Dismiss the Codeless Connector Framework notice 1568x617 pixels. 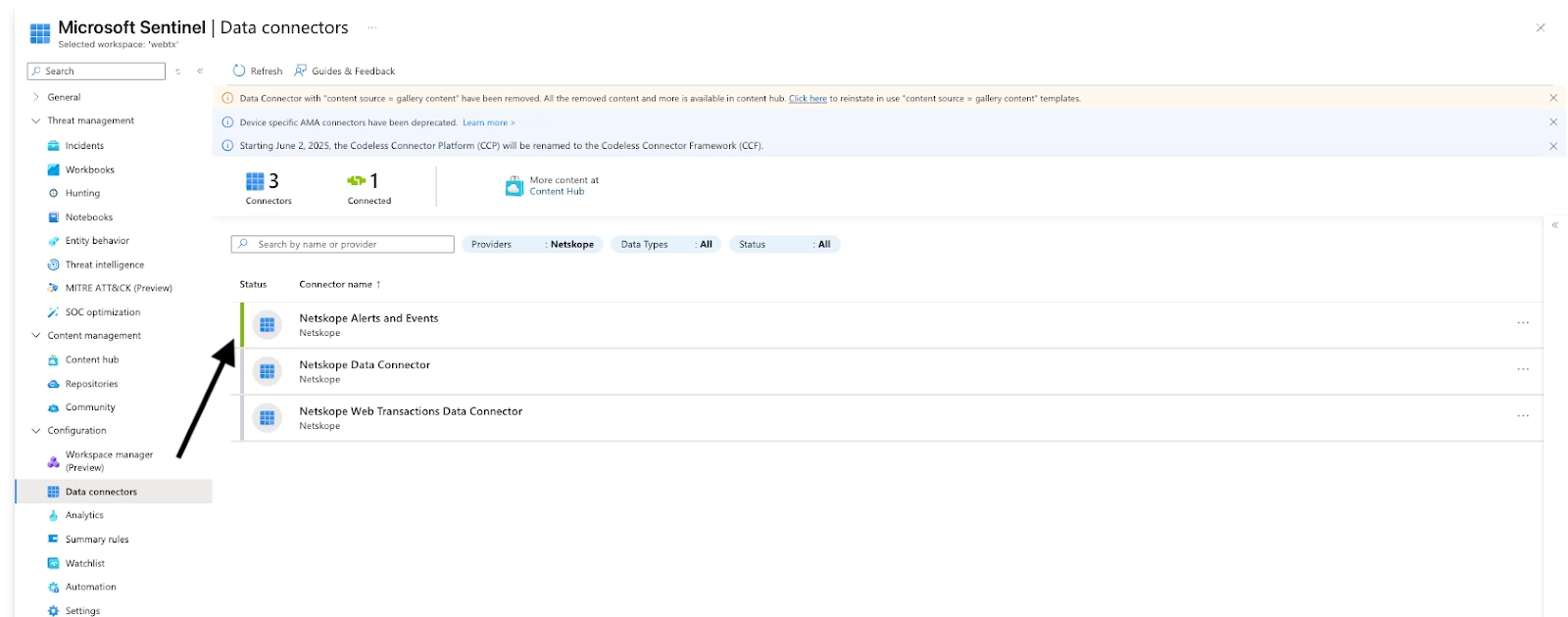point(1553,146)
